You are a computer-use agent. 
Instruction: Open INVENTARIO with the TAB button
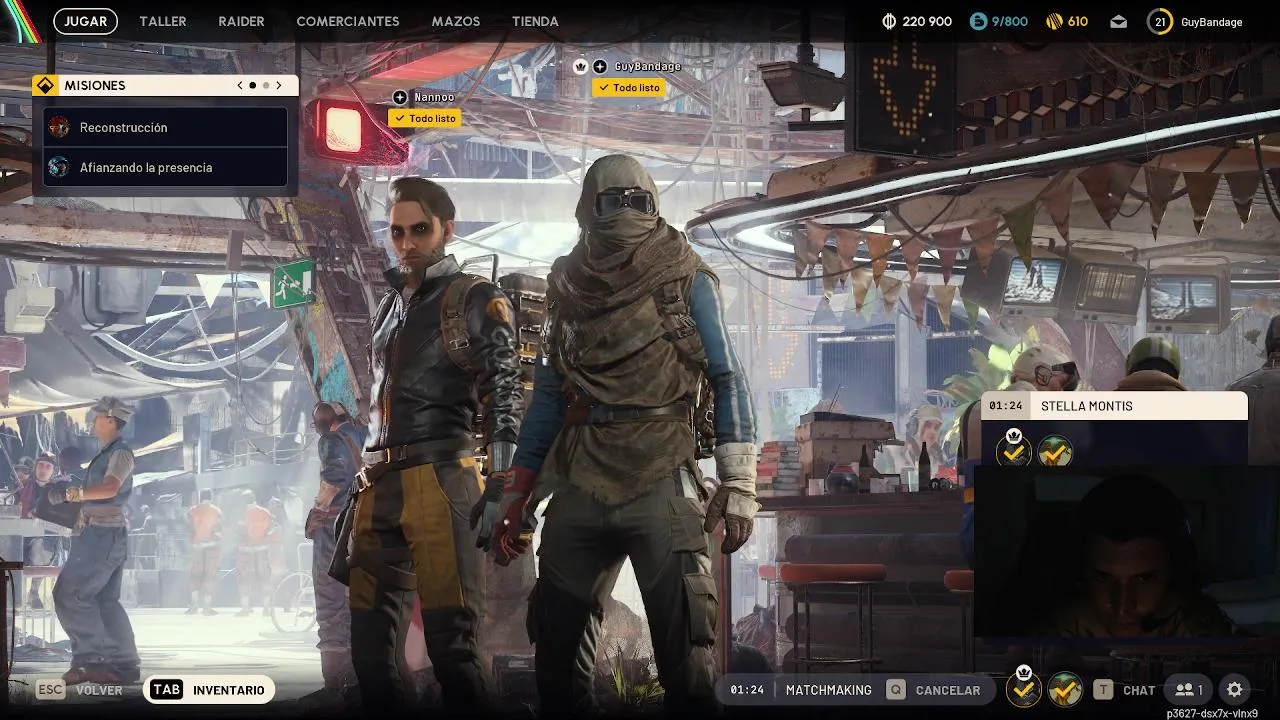coord(209,690)
